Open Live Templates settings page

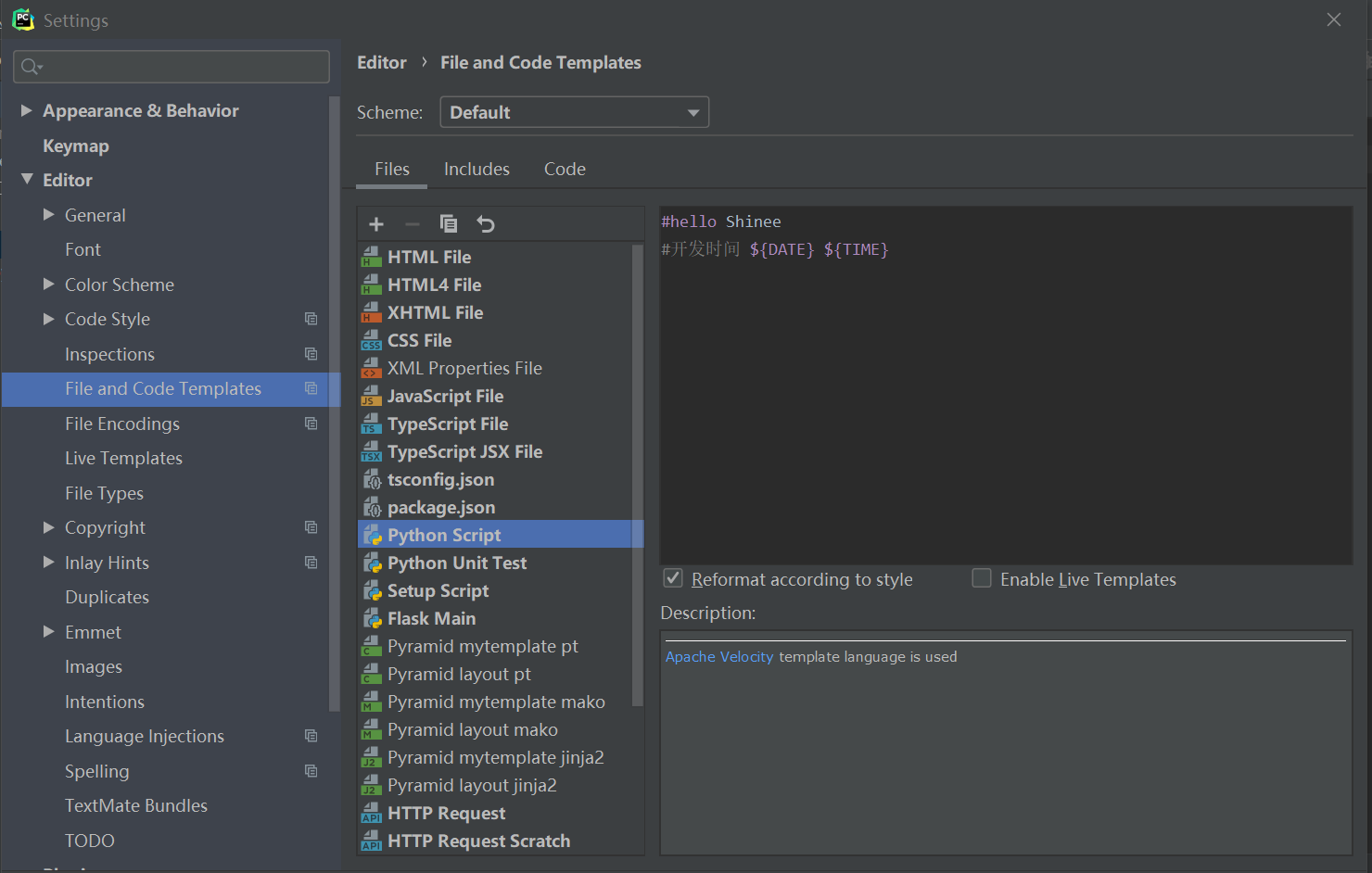point(123,458)
